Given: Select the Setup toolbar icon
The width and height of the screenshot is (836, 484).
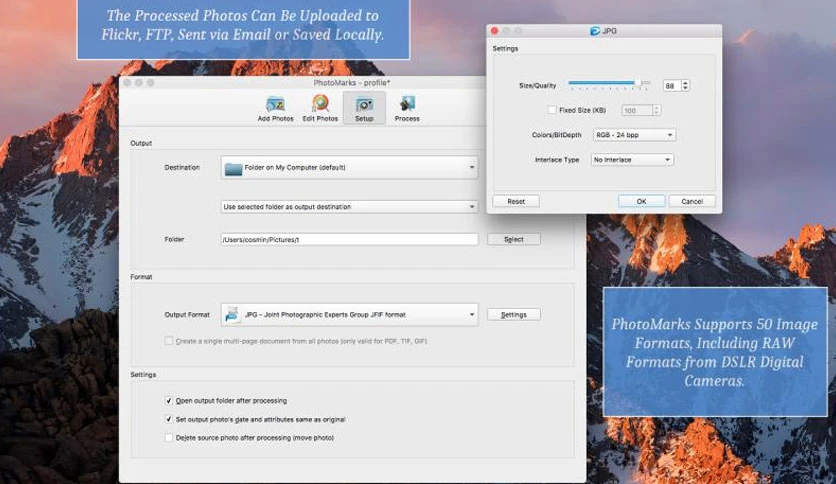Looking at the screenshot, I should [364, 108].
